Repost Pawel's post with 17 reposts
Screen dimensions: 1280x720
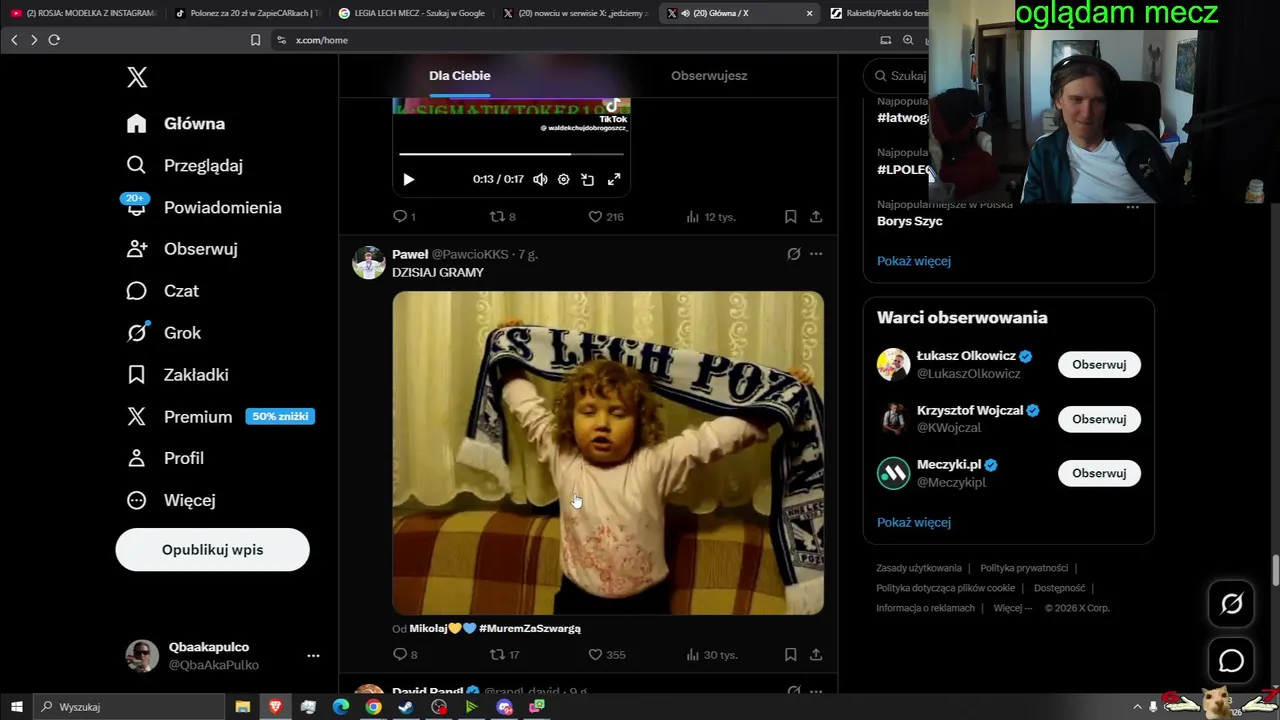coord(504,655)
